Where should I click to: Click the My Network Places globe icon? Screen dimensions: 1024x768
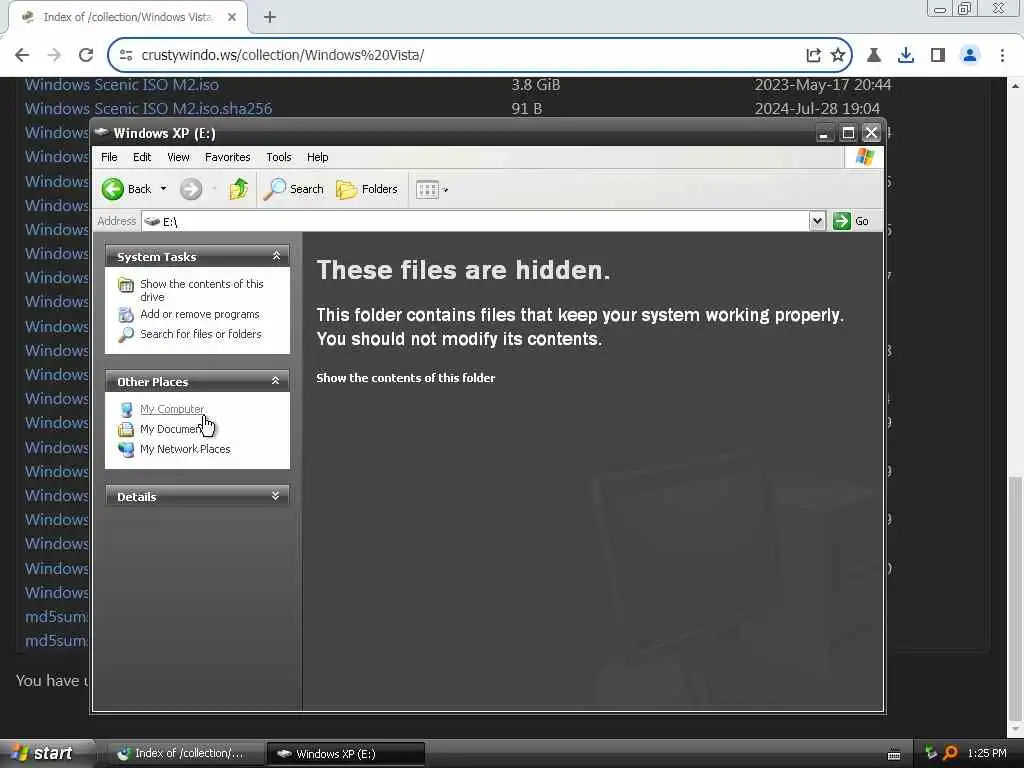click(x=126, y=449)
